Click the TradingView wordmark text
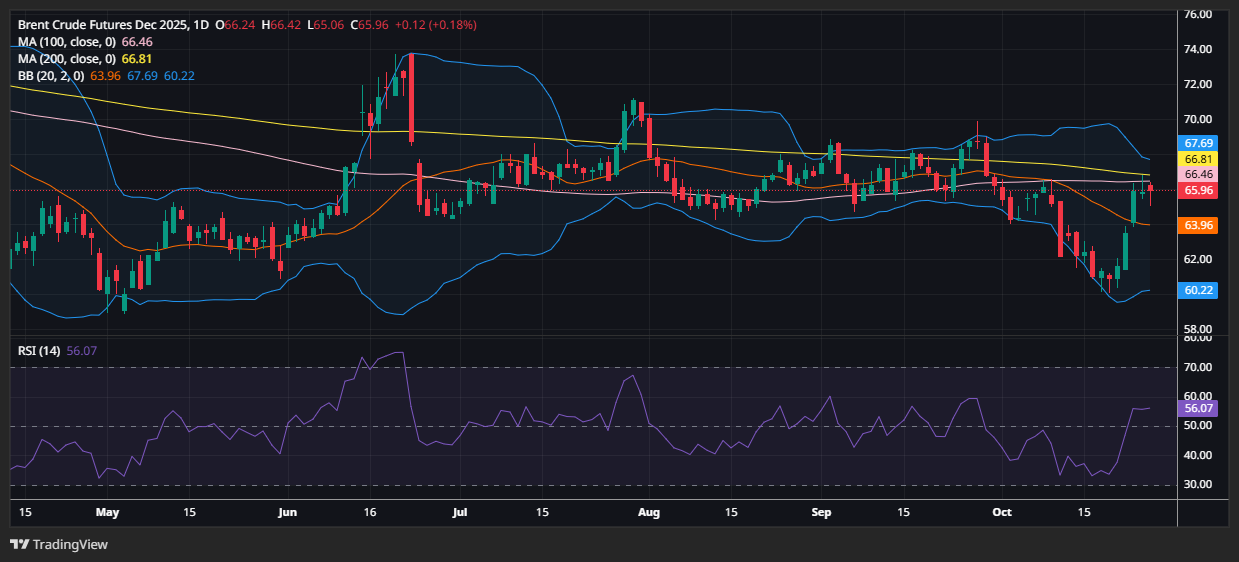Screen dimensions: 1239x562 click(x=70, y=545)
